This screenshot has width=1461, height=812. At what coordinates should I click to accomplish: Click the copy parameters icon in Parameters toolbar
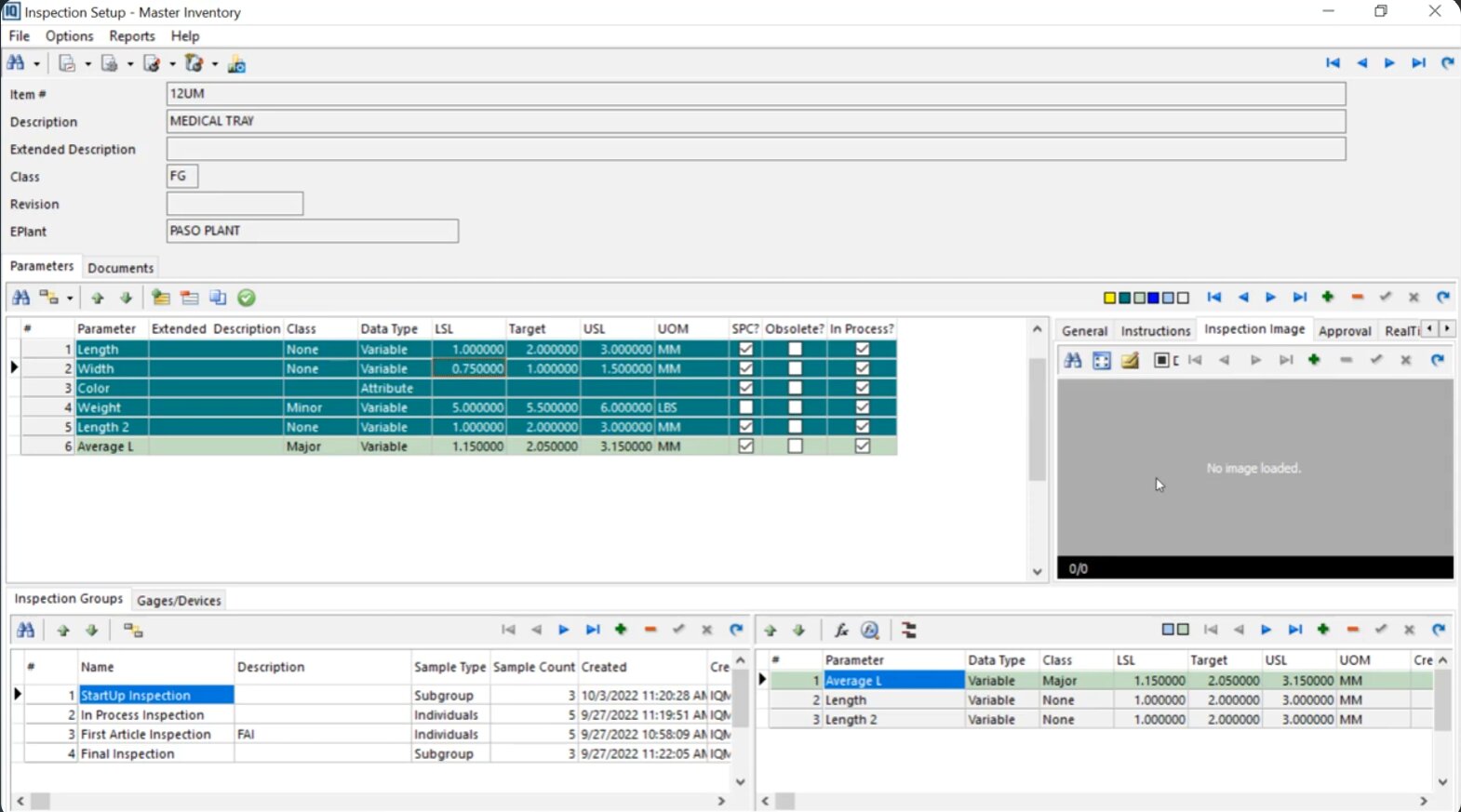pos(218,298)
